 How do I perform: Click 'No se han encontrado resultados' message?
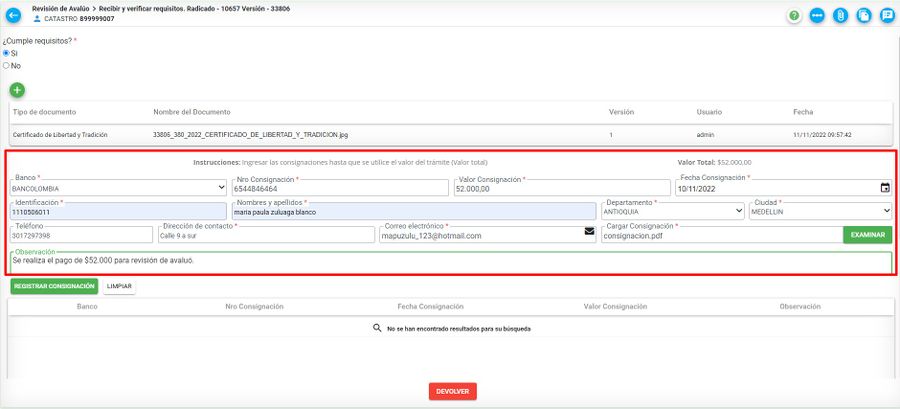tap(459, 329)
